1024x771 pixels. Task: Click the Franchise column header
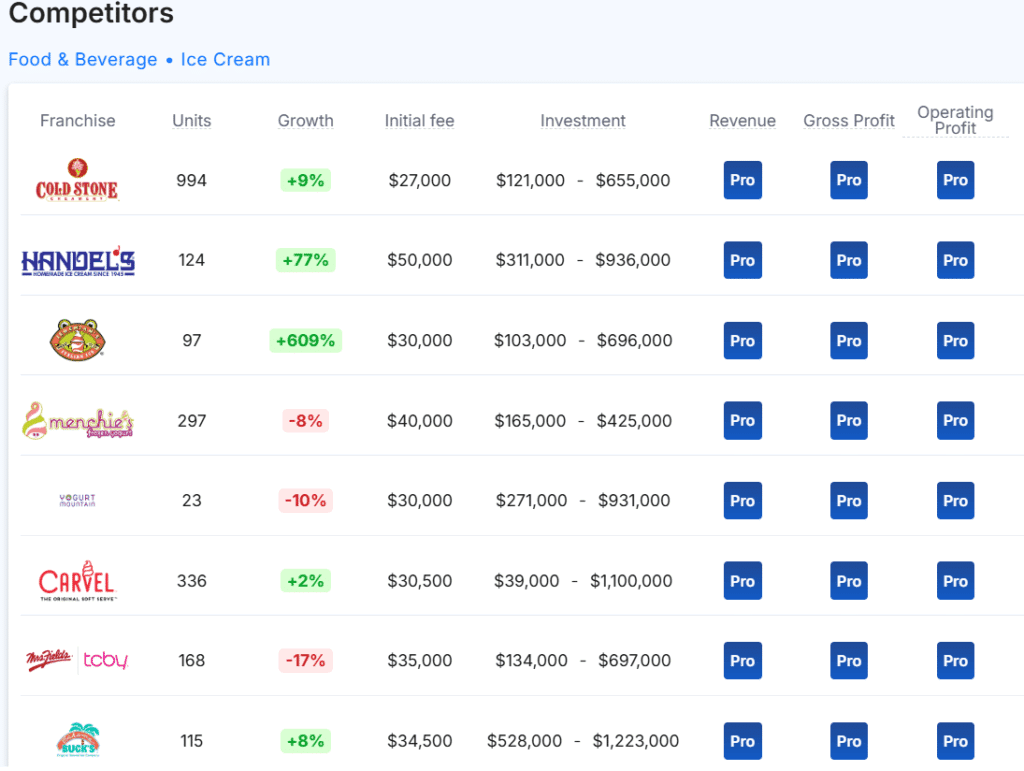[78, 121]
